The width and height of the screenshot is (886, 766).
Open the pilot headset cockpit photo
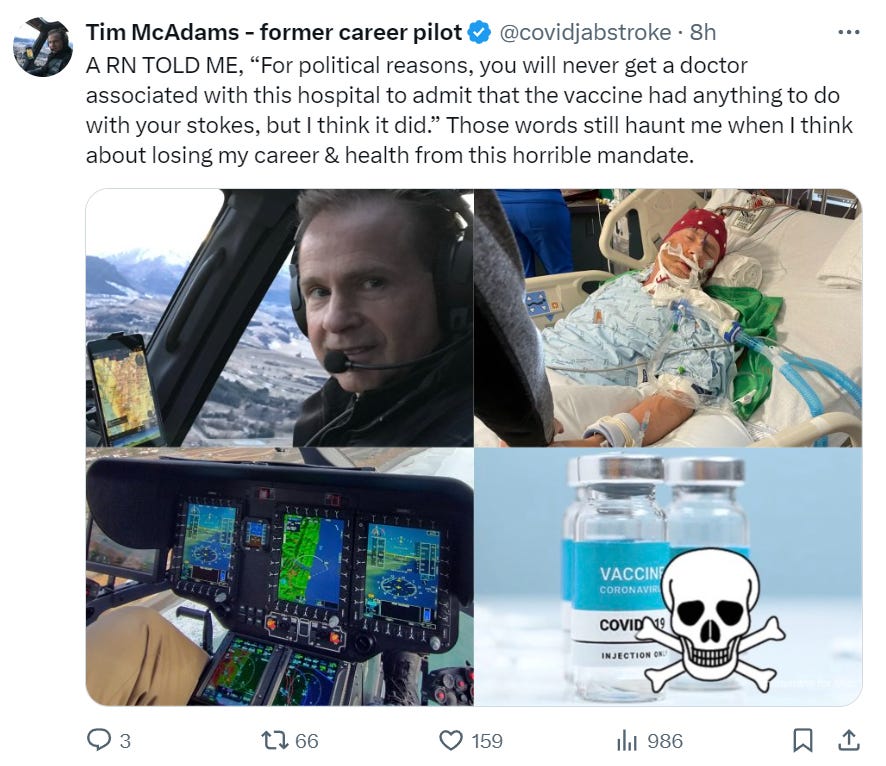(280, 318)
